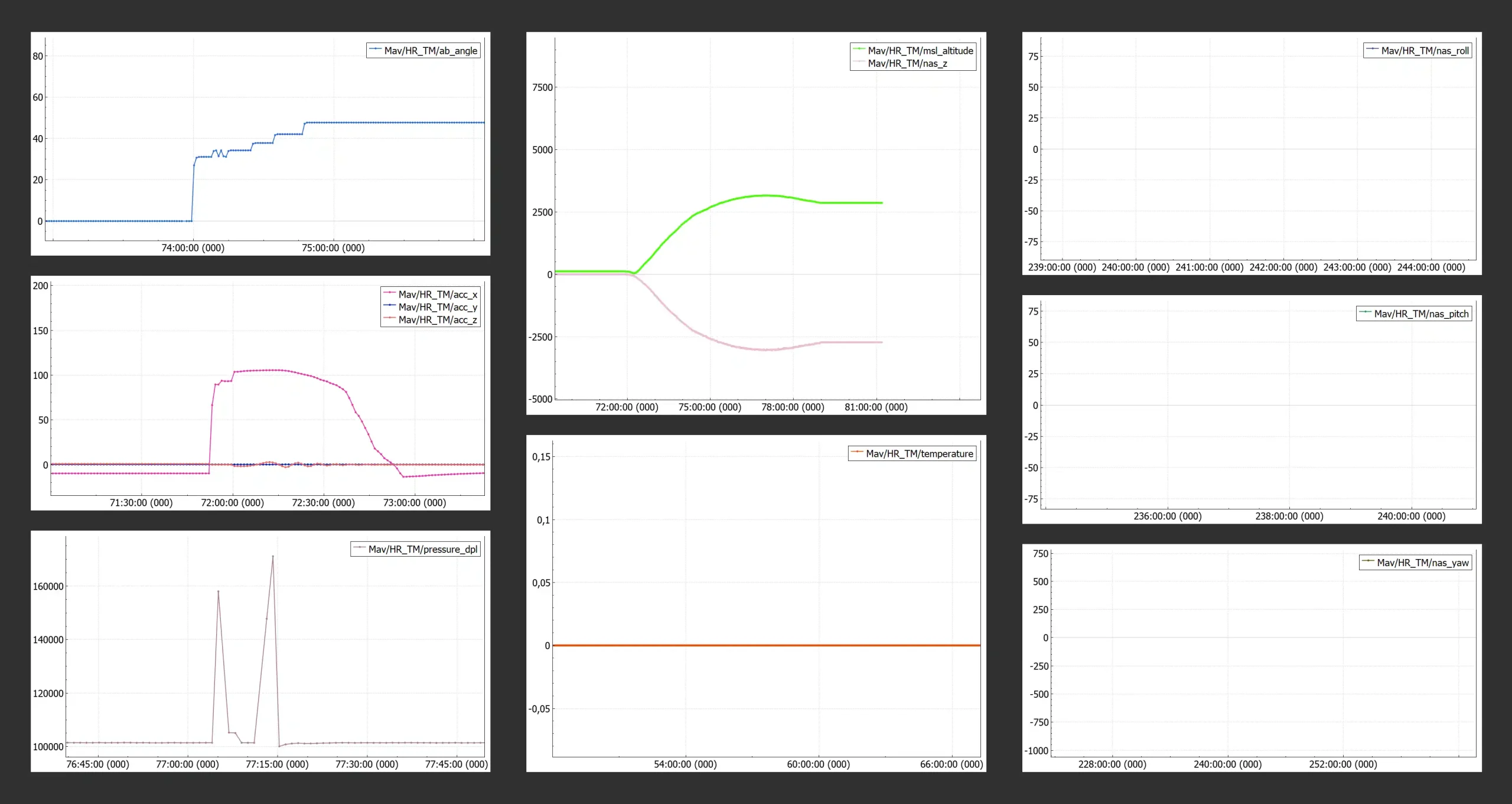Click the tallest spike in pressure_dpl plot
The image size is (1512, 804).
click(272, 557)
